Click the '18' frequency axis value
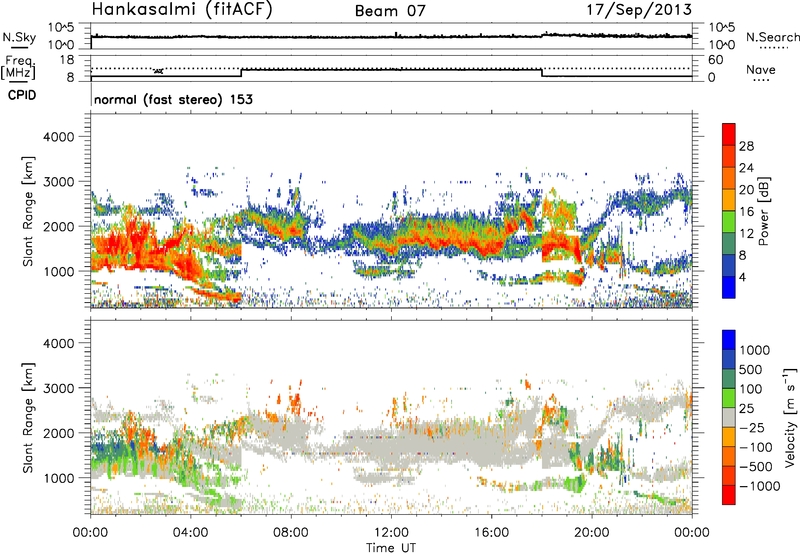This screenshot has height=554, width=800. point(66,60)
